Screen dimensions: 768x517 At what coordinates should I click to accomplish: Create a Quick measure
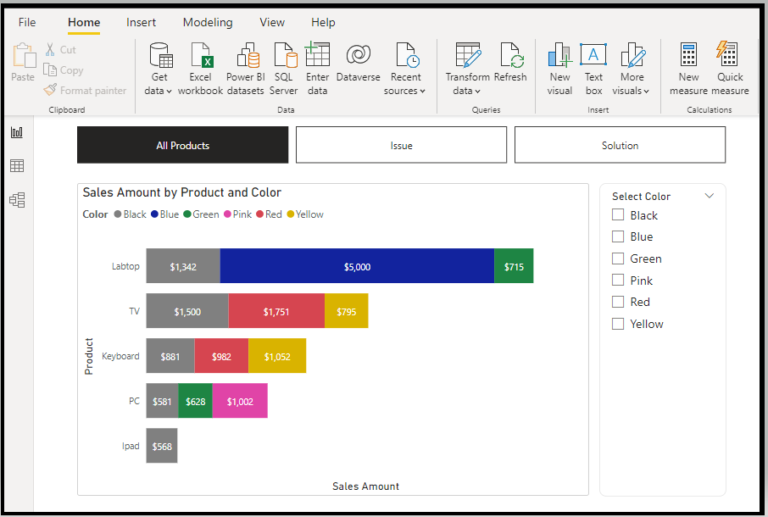click(730, 69)
